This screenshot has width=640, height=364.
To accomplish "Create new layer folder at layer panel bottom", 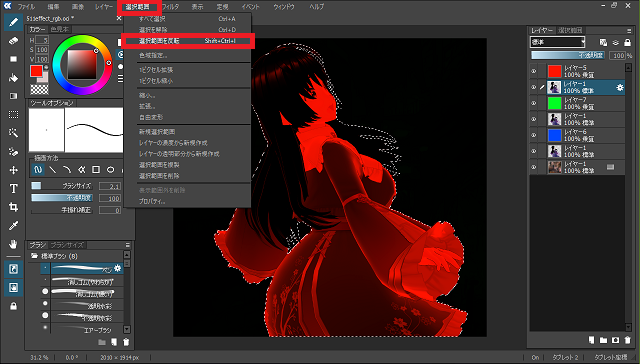I will click(603, 340).
